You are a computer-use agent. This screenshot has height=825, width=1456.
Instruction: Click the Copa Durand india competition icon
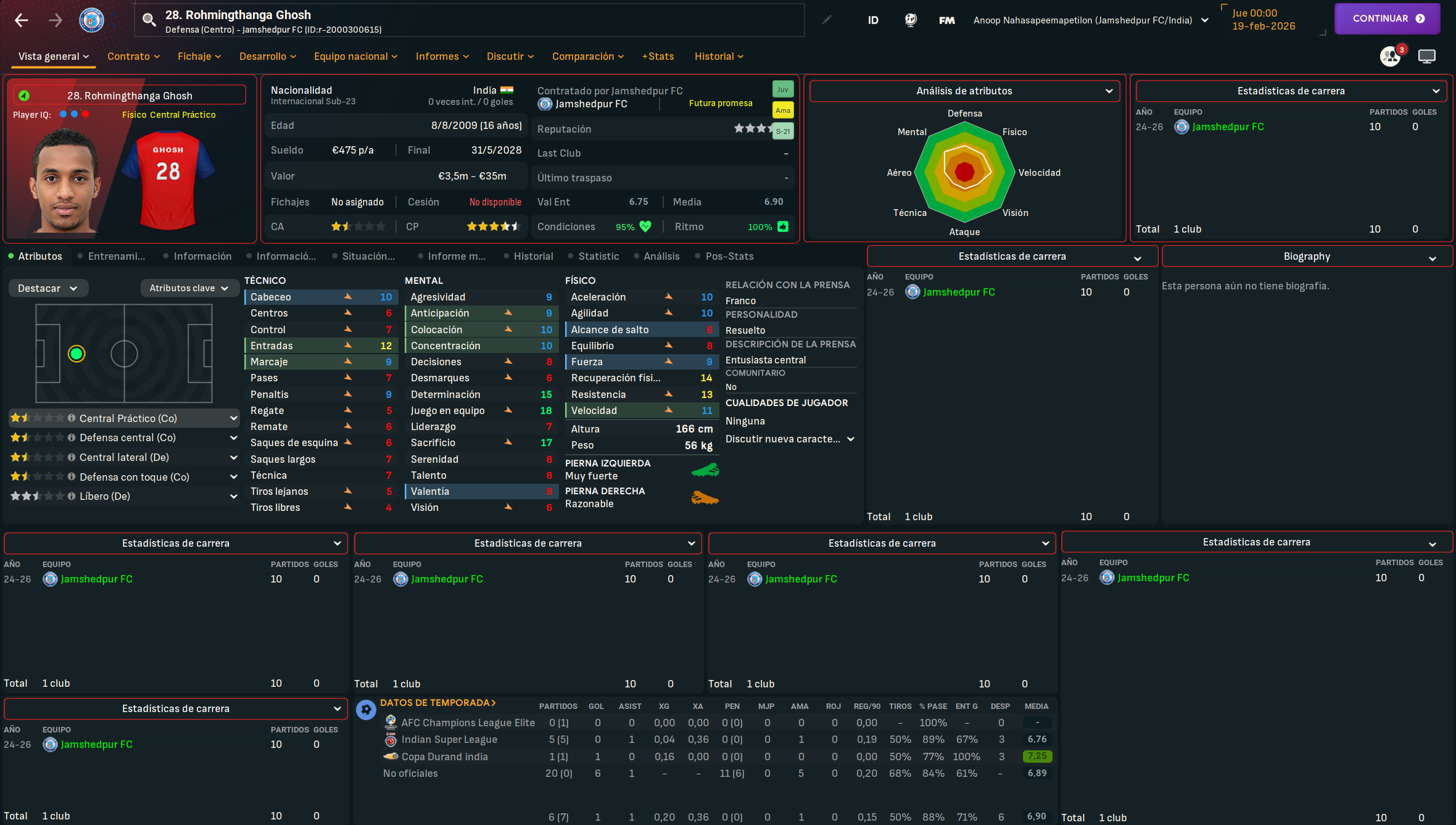tap(391, 756)
